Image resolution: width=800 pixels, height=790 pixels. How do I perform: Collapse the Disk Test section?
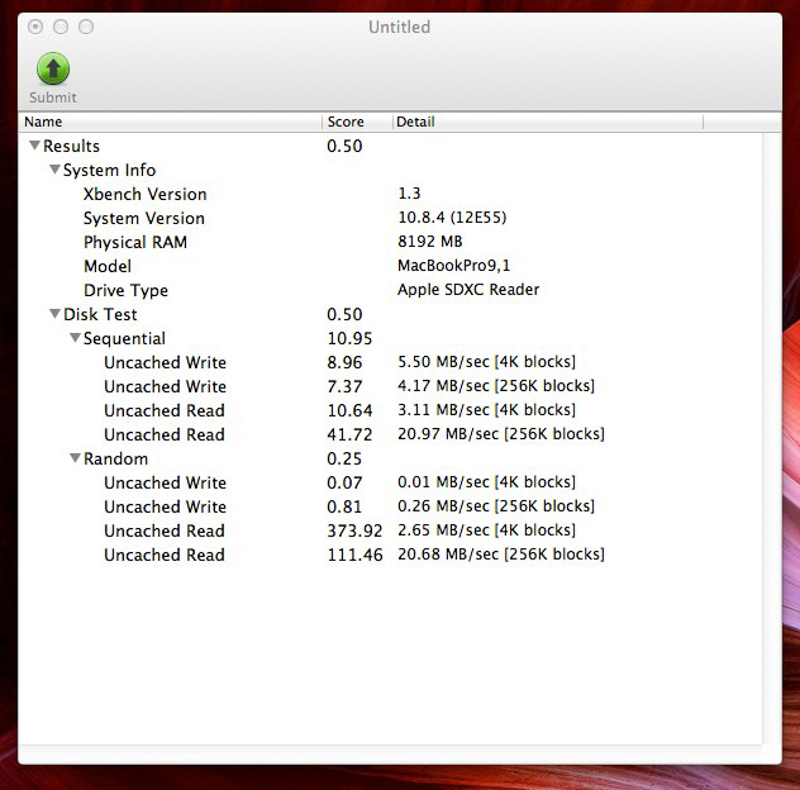click(55, 314)
